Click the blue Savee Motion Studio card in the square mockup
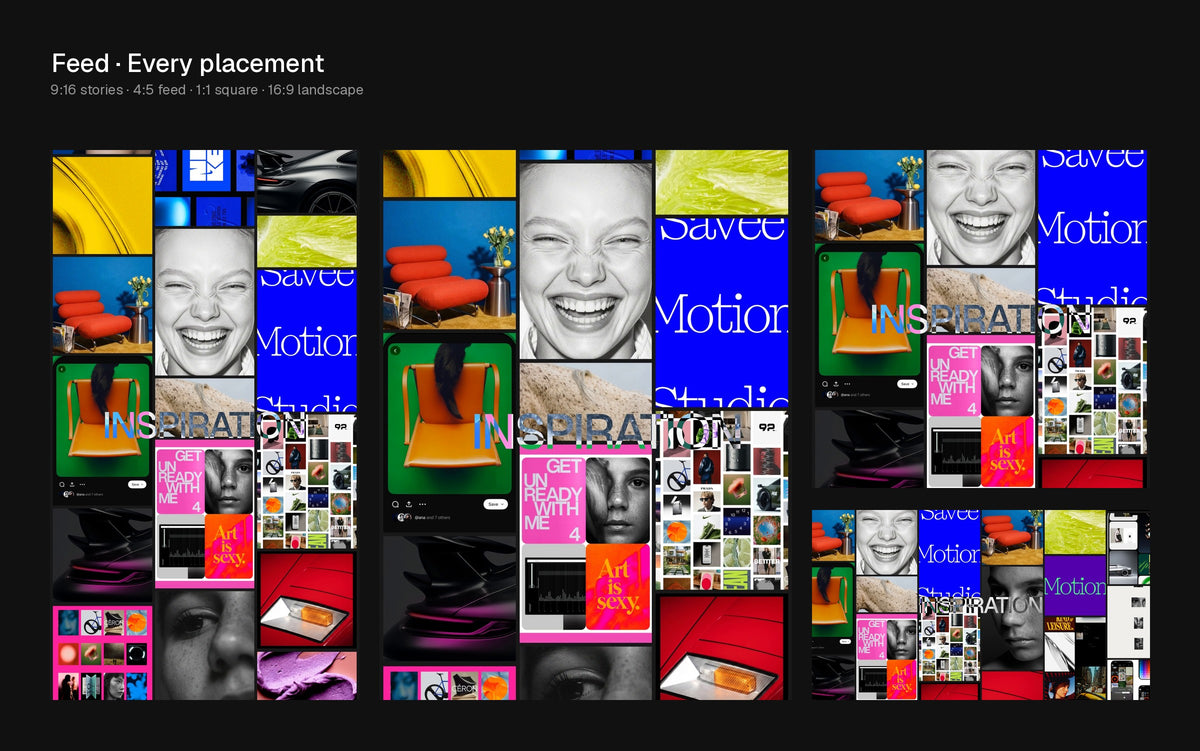The image size is (1200, 751). (1092, 227)
